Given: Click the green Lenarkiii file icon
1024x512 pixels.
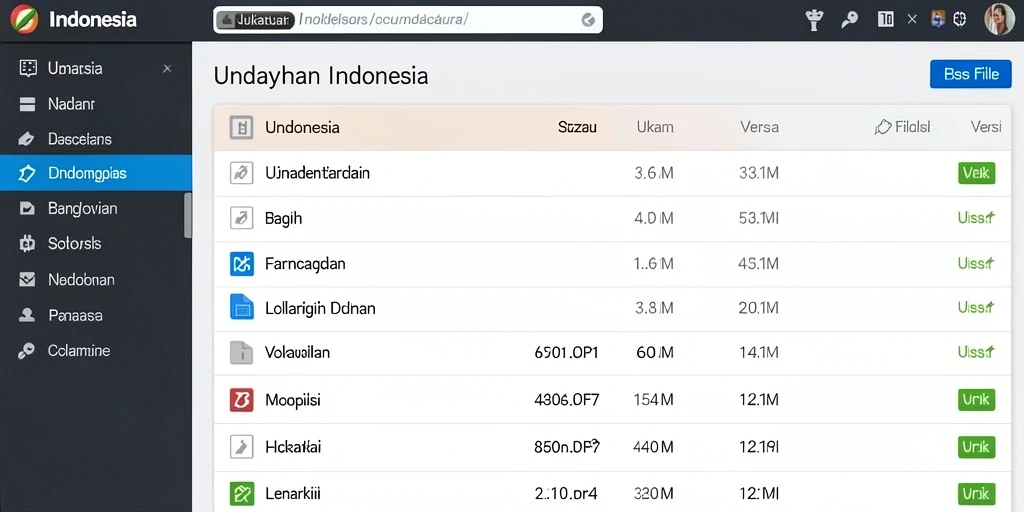Looking at the screenshot, I should click(241, 492).
